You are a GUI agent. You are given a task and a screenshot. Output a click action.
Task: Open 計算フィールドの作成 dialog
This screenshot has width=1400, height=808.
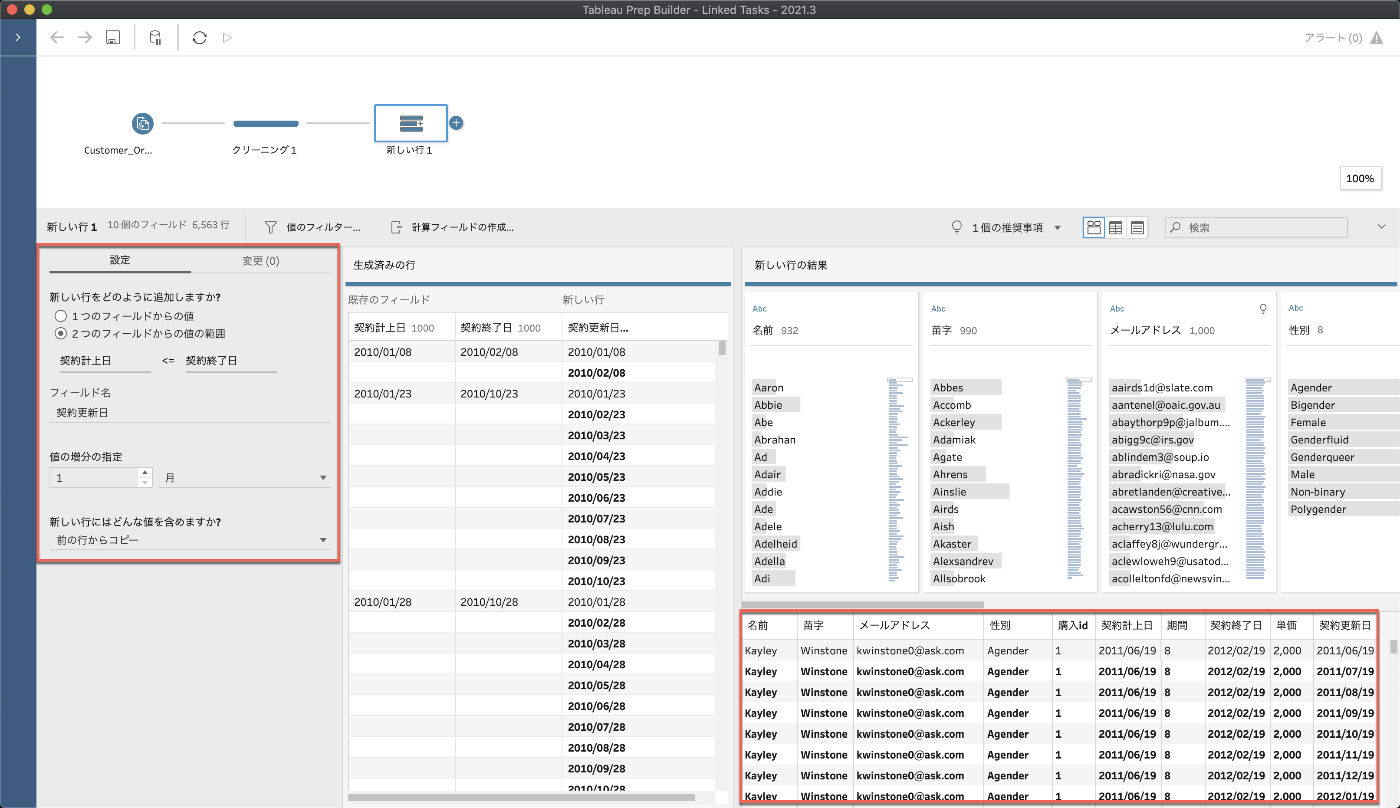(x=452, y=227)
